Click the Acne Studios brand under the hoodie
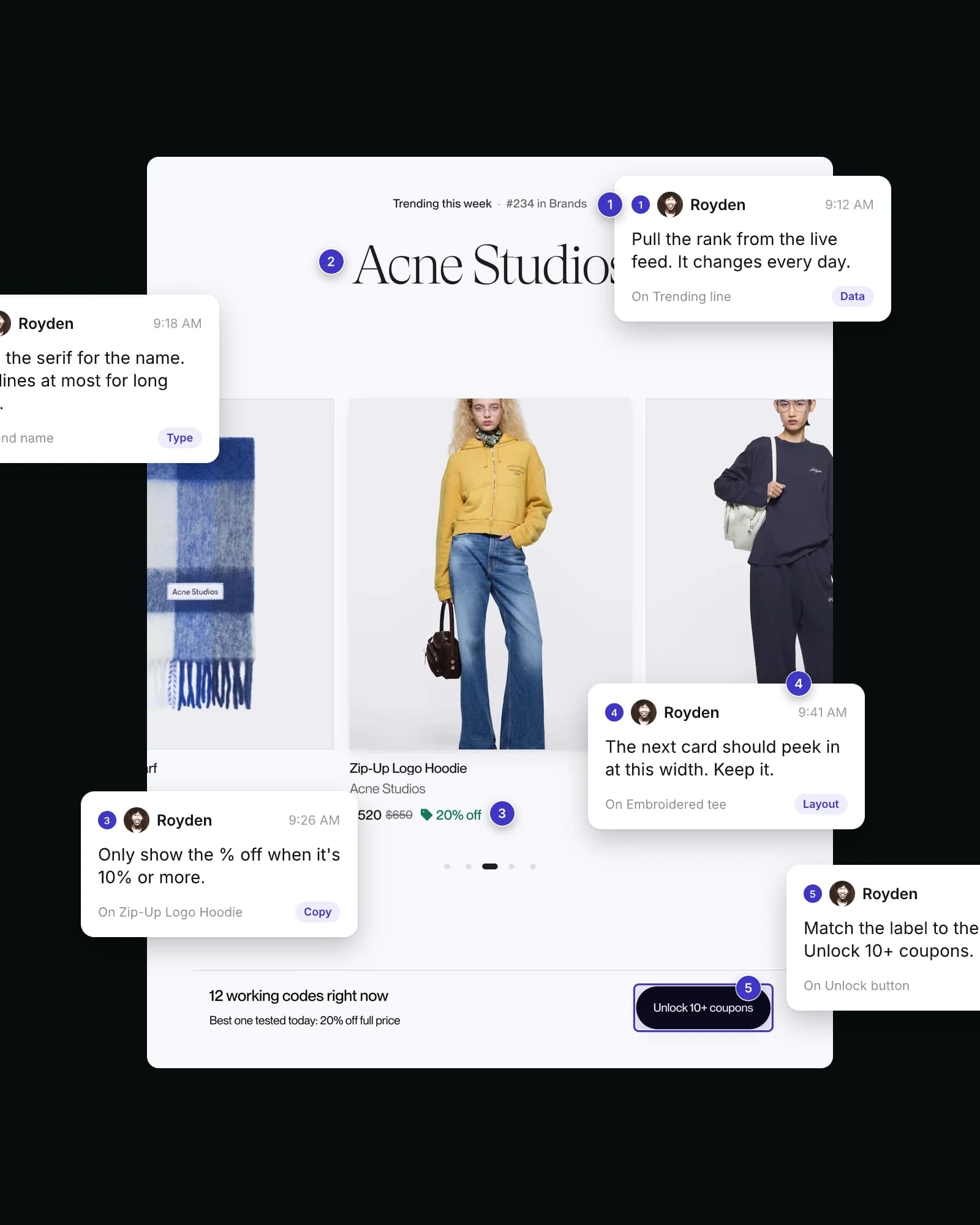 point(387,789)
